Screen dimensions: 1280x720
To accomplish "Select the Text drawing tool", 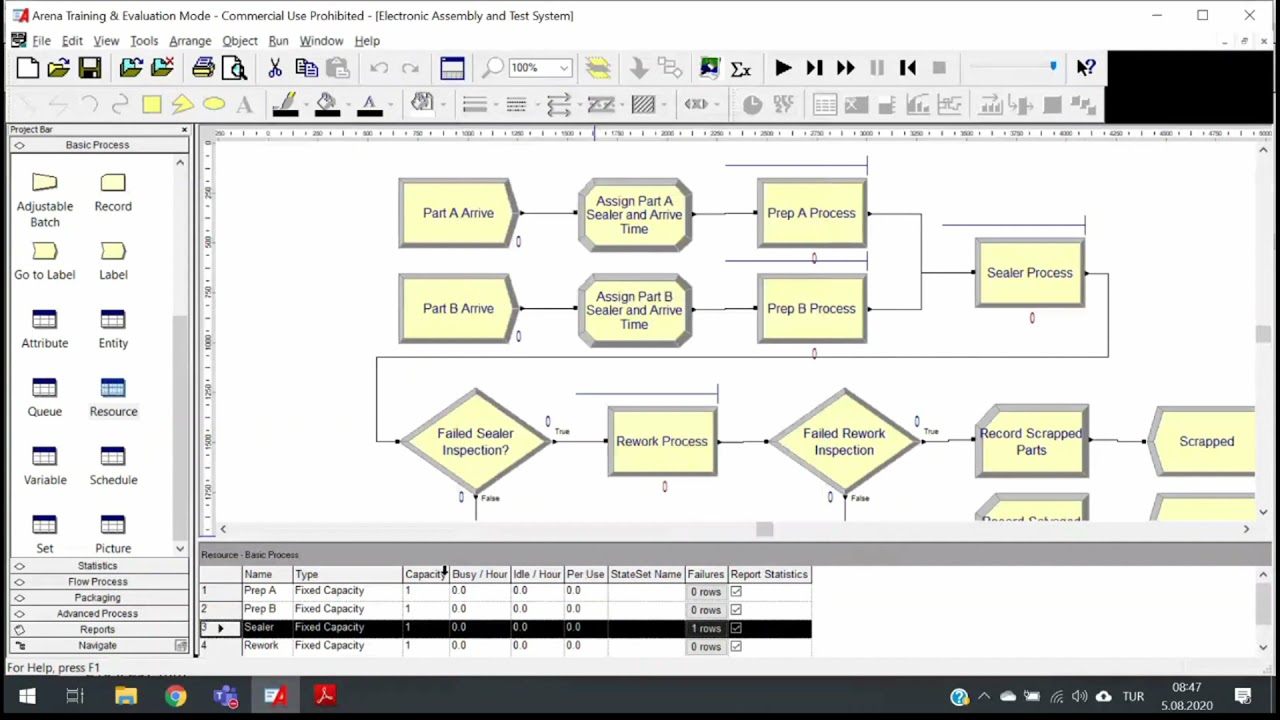I will [244, 104].
